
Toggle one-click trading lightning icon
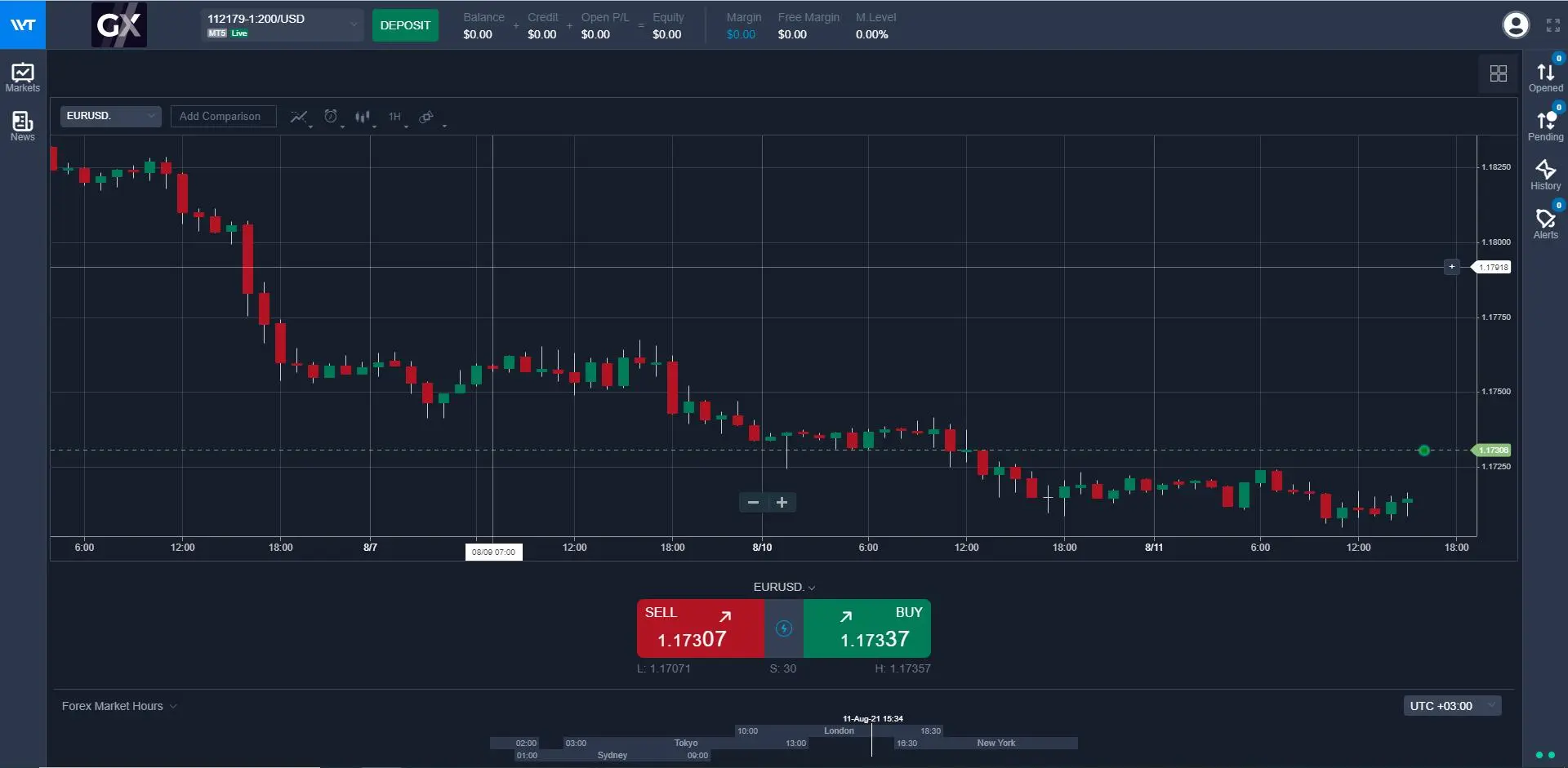[784, 628]
